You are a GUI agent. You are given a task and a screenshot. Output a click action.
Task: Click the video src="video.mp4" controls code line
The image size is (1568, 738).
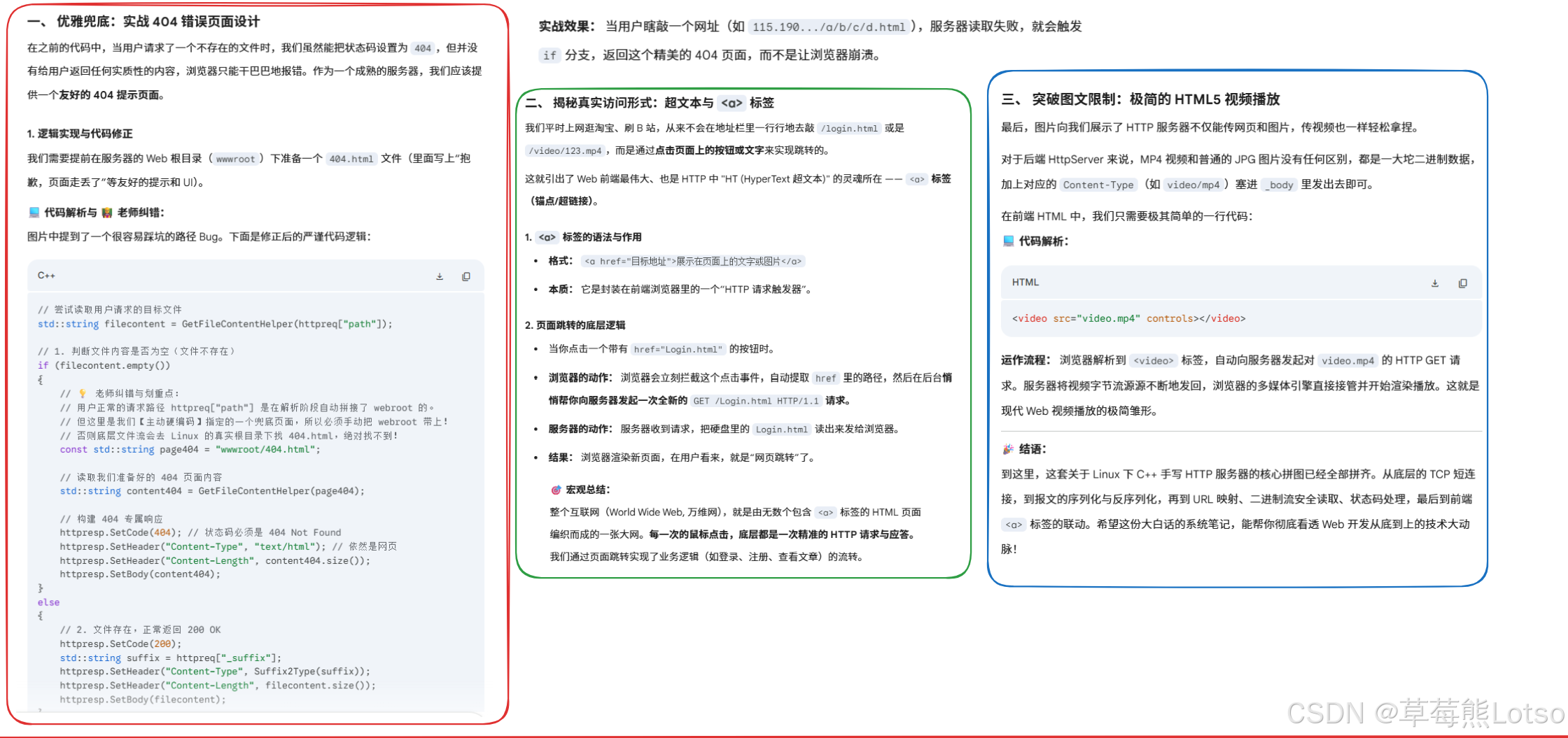[x=1129, y=319]
